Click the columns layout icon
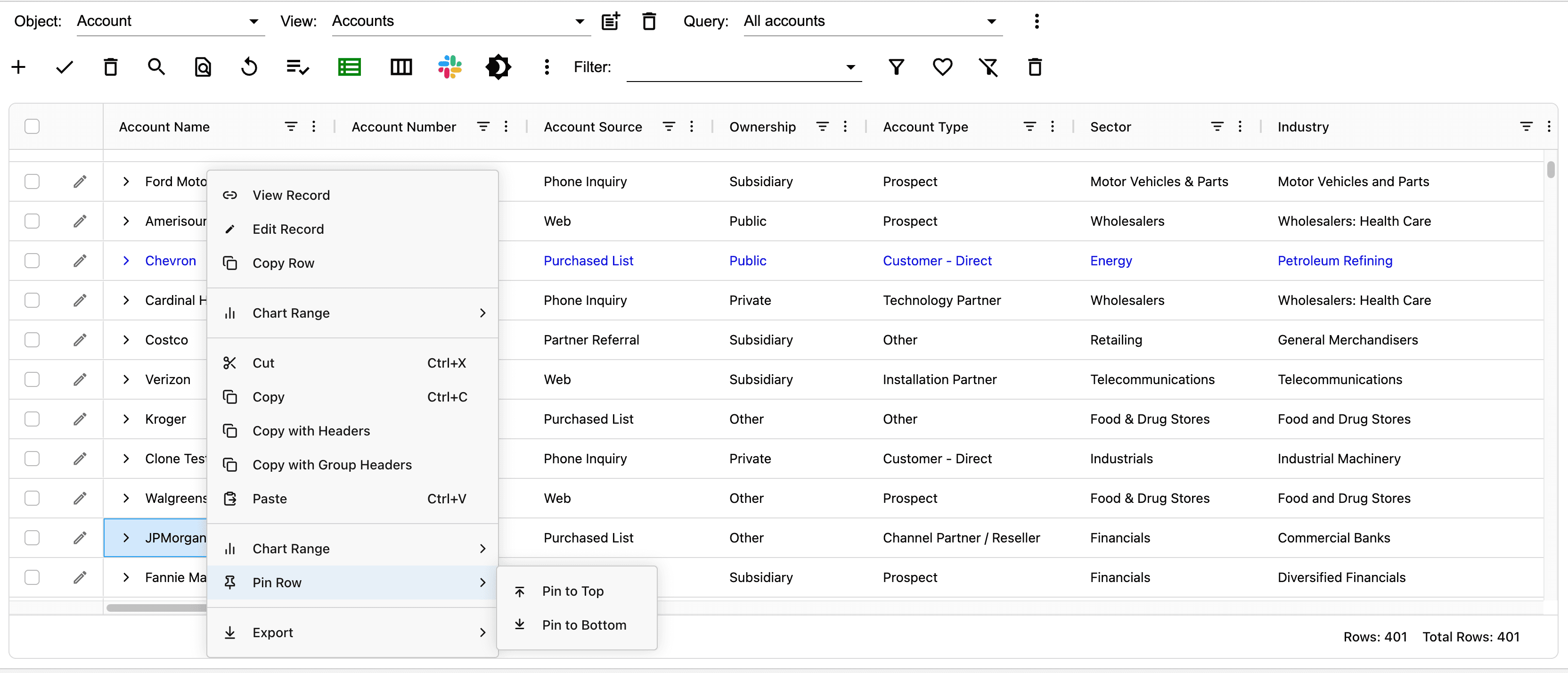The height and width of the screenshot is (673, 1568). pyautogui.click(x=400, y=67)
